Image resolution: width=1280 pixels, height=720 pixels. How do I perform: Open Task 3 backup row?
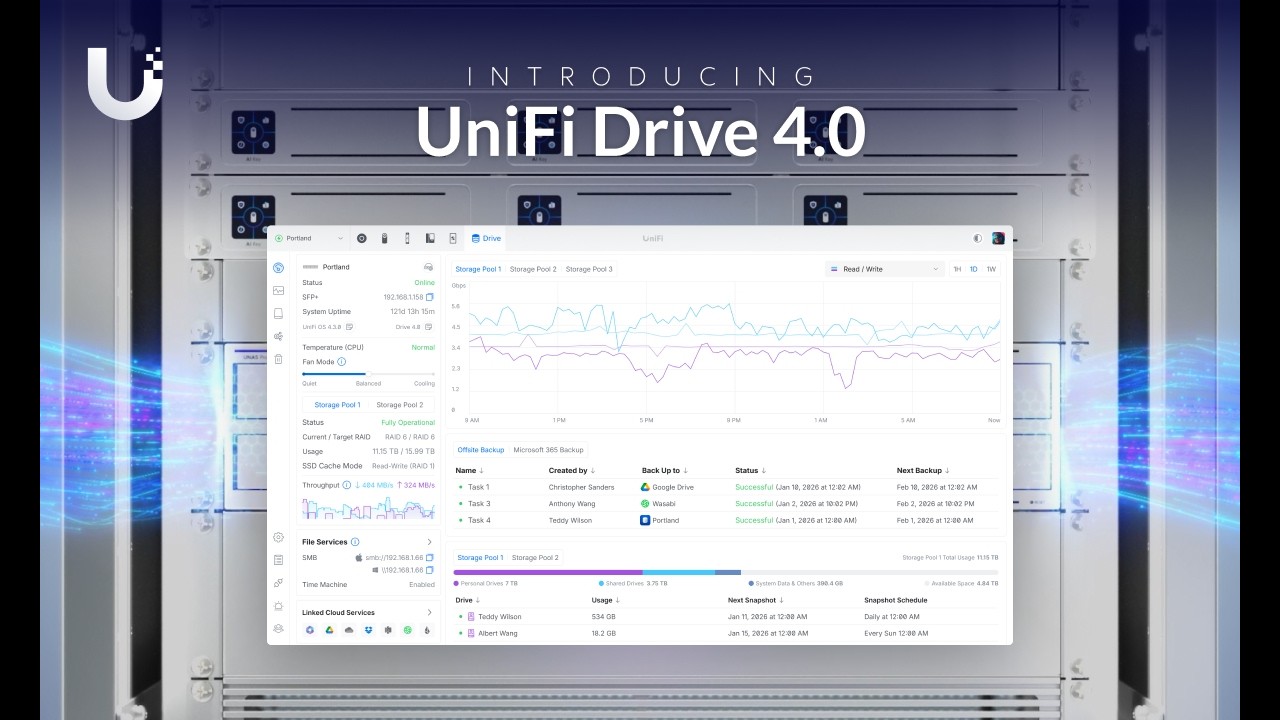pos(727,504)
